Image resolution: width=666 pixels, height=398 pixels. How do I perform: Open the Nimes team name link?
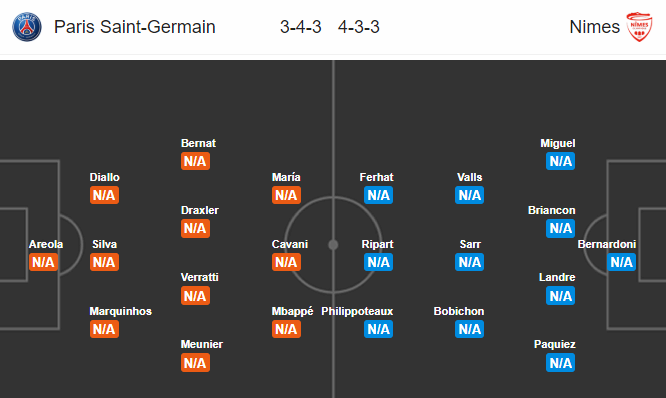(594, 27)
